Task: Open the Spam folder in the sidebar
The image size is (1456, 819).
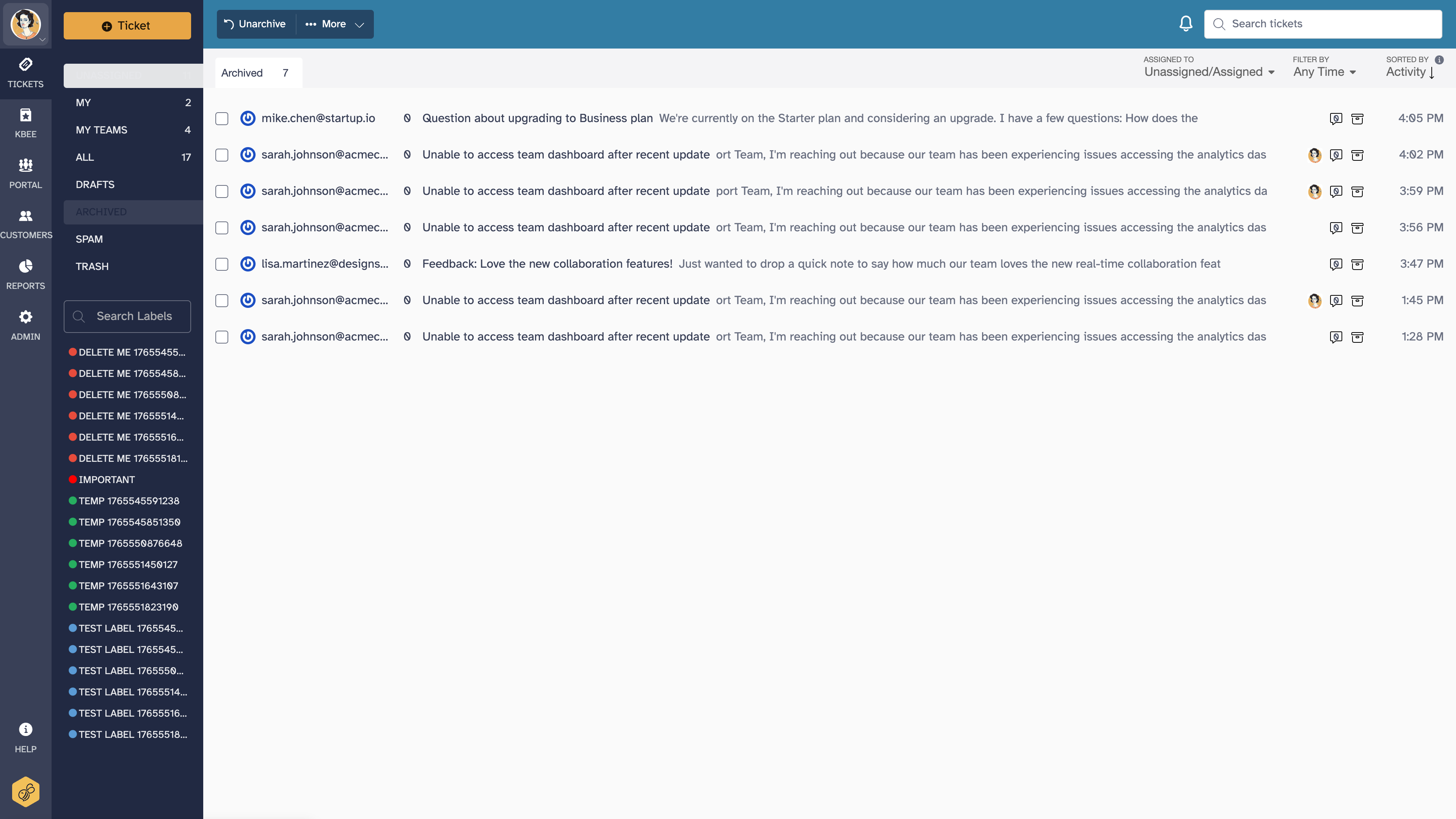Action: [x=89, y=239]
